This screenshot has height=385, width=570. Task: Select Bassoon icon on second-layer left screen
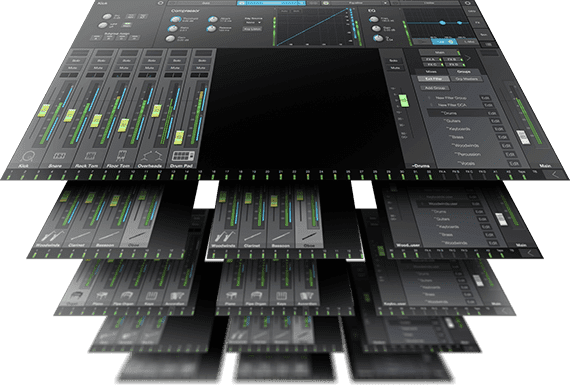click(x=109, y=236)
